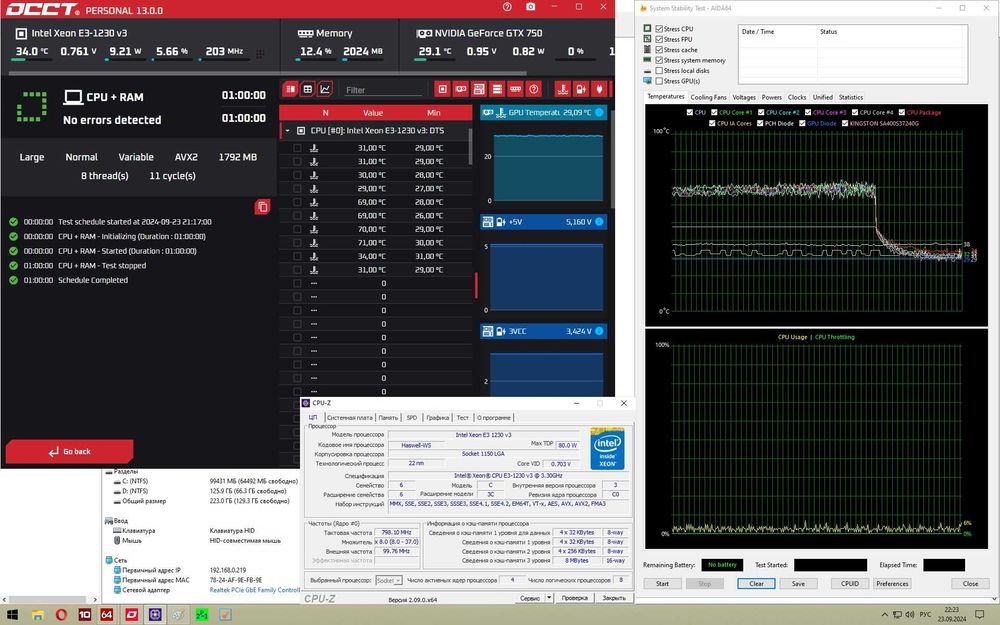The height and width of the screenshot is (625, 1000).
Task: Filter sensors by question mark icon
Action: pos(534,89)
